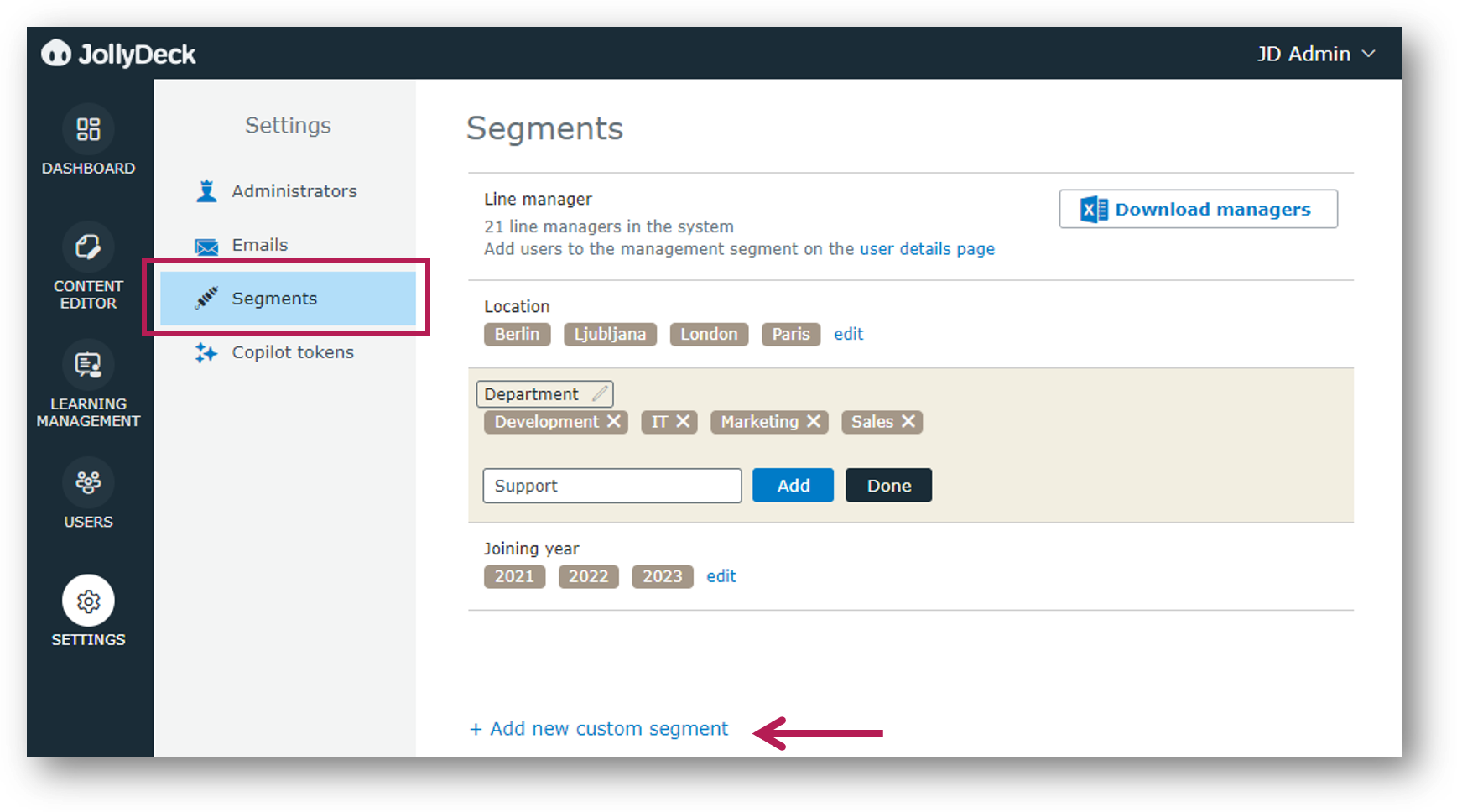Remove the Development tag with its X
The width and height of the screenshot is (1457, 812).
pyautogui.click(x=616, y=422)
